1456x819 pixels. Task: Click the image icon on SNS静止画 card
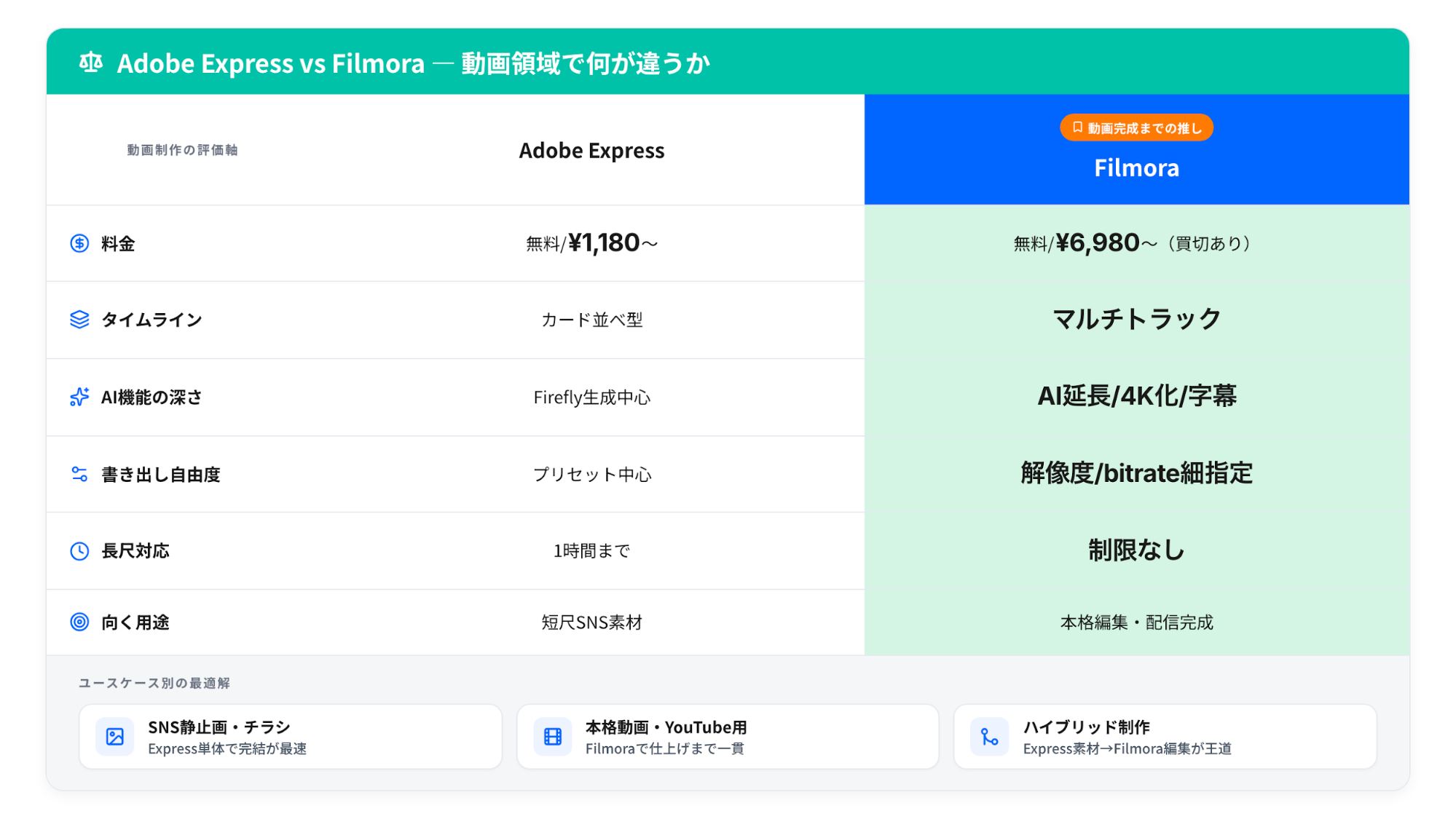pyautogui.click(x=115, y=737)
